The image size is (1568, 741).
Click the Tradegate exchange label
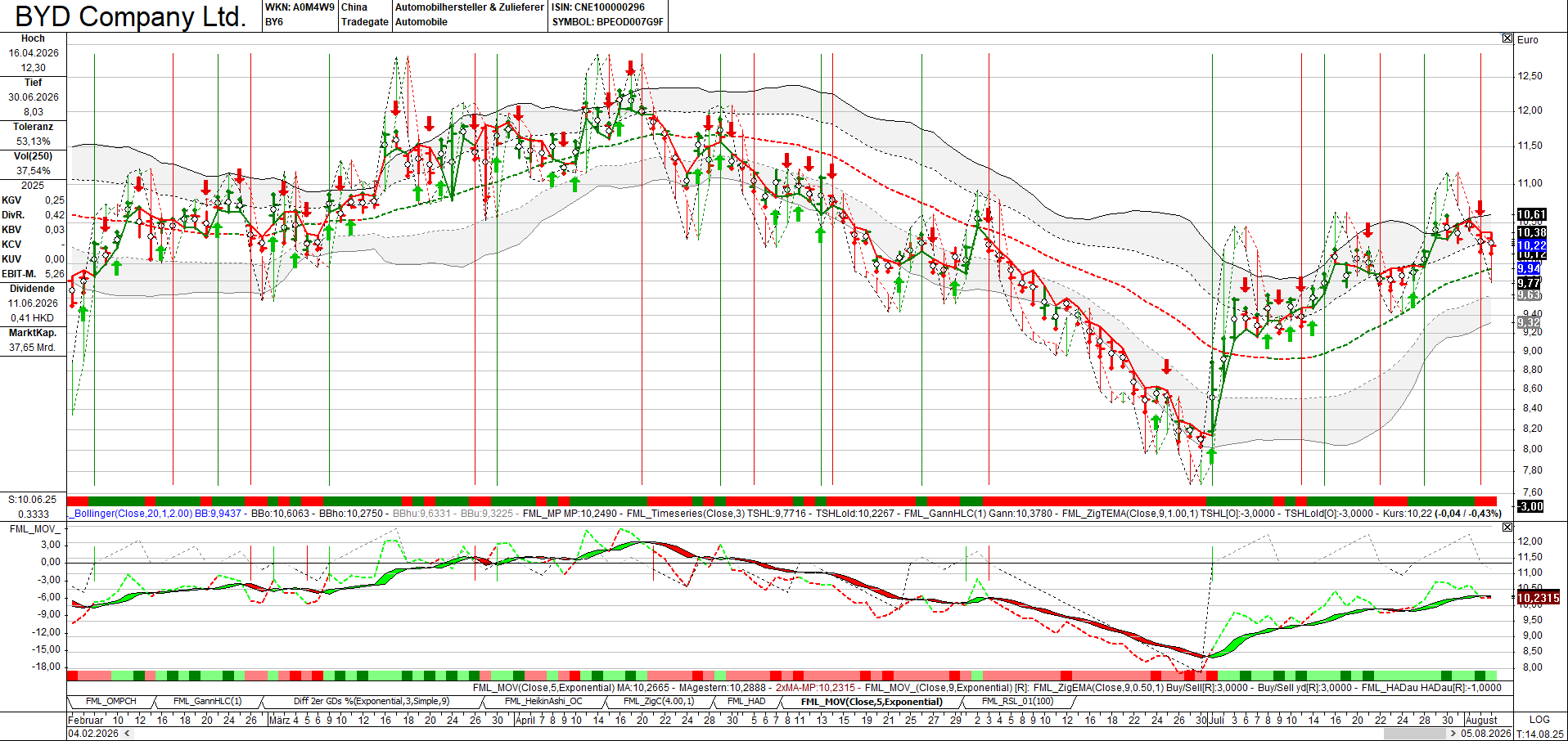(x=364, y=22)
